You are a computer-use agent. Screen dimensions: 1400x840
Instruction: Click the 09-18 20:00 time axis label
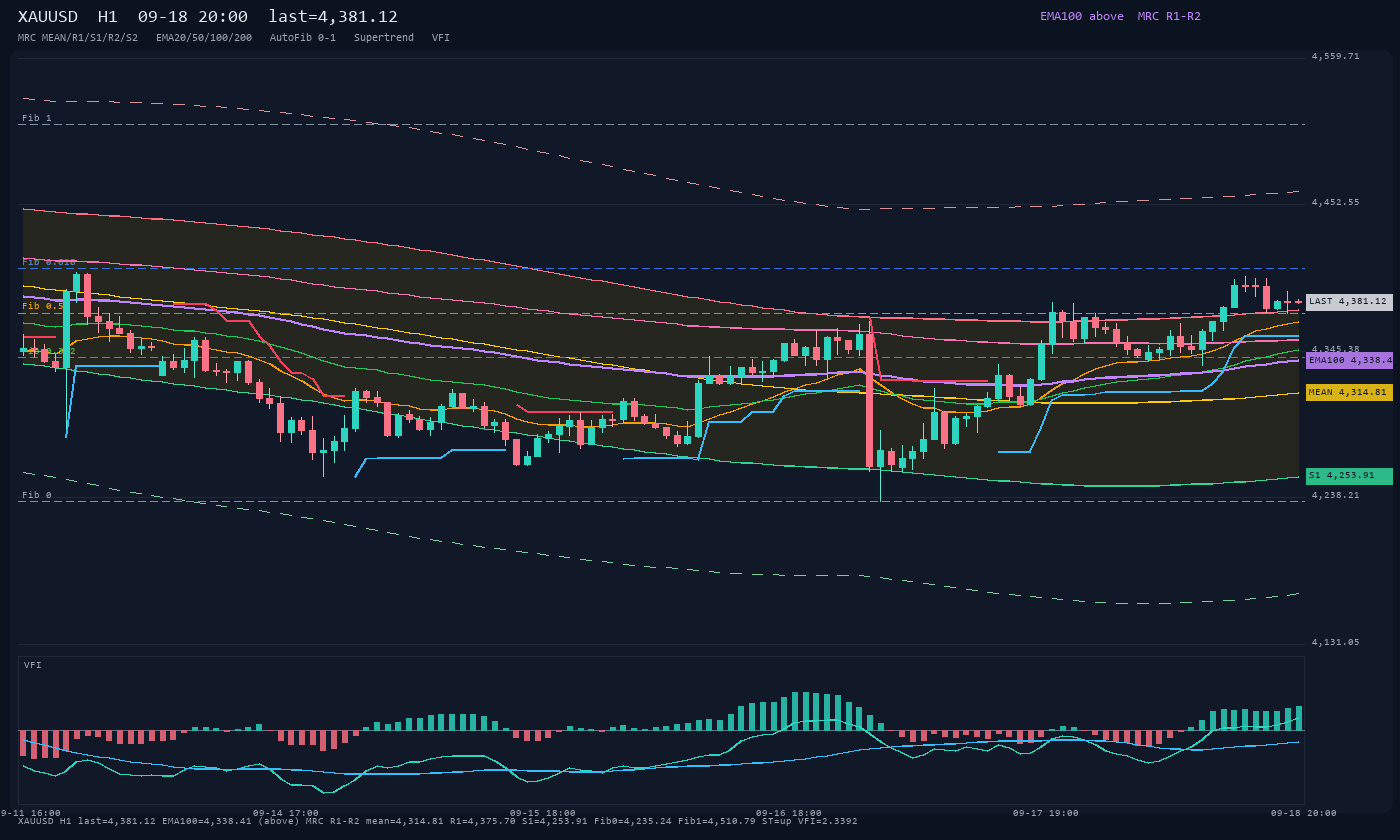[1304, 813]
